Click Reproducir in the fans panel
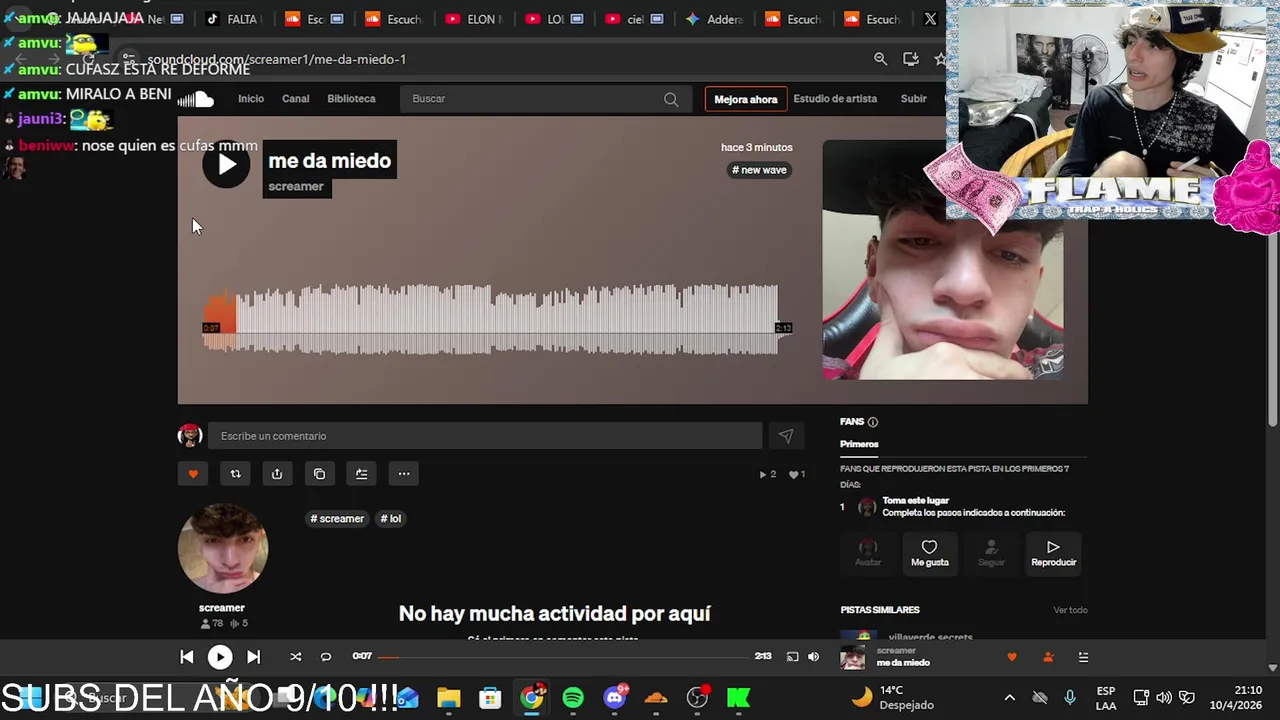 pyautogui.click(x=1053, y=553)
